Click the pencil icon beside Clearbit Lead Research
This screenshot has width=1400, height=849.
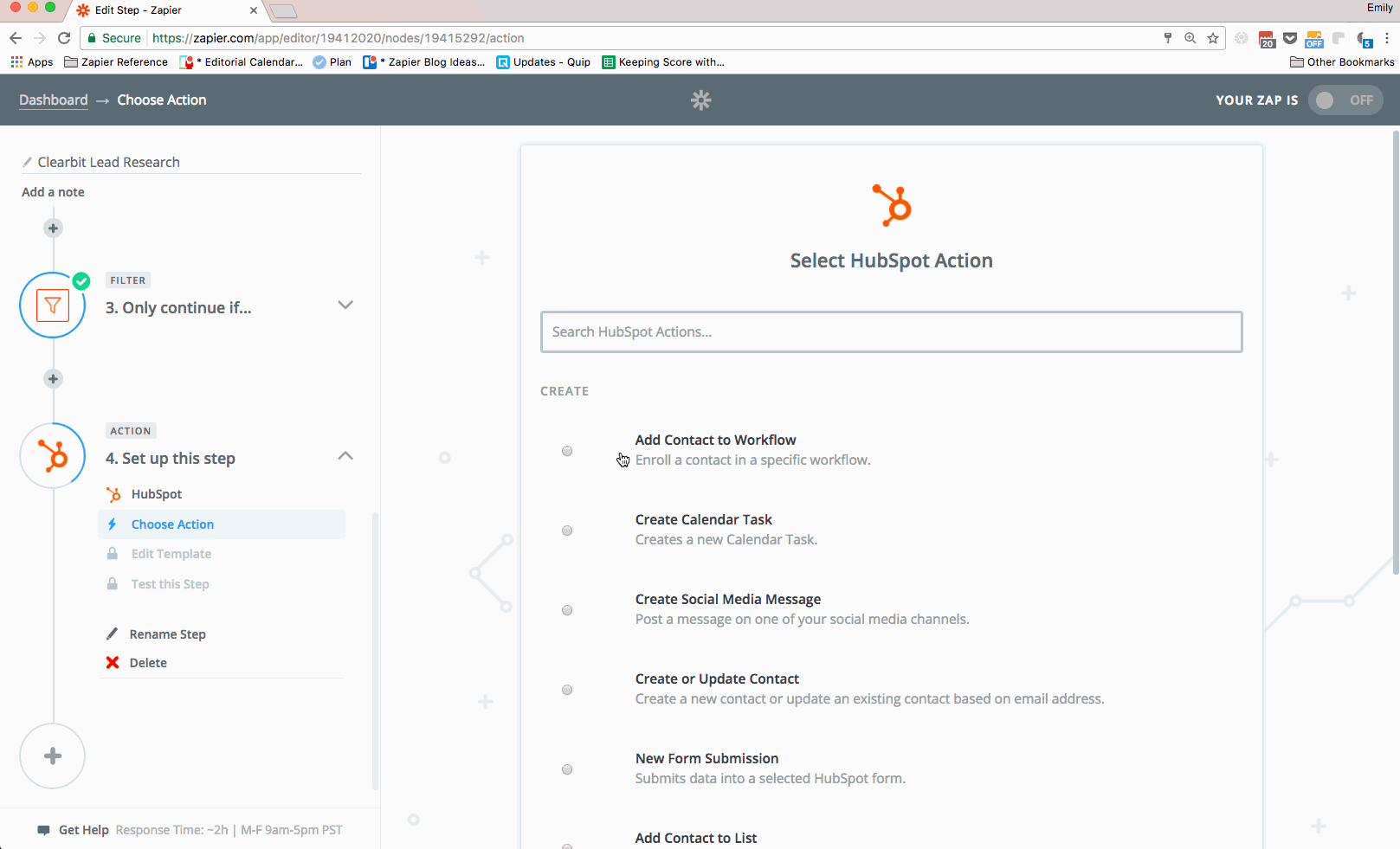click(x=28, y=163)
